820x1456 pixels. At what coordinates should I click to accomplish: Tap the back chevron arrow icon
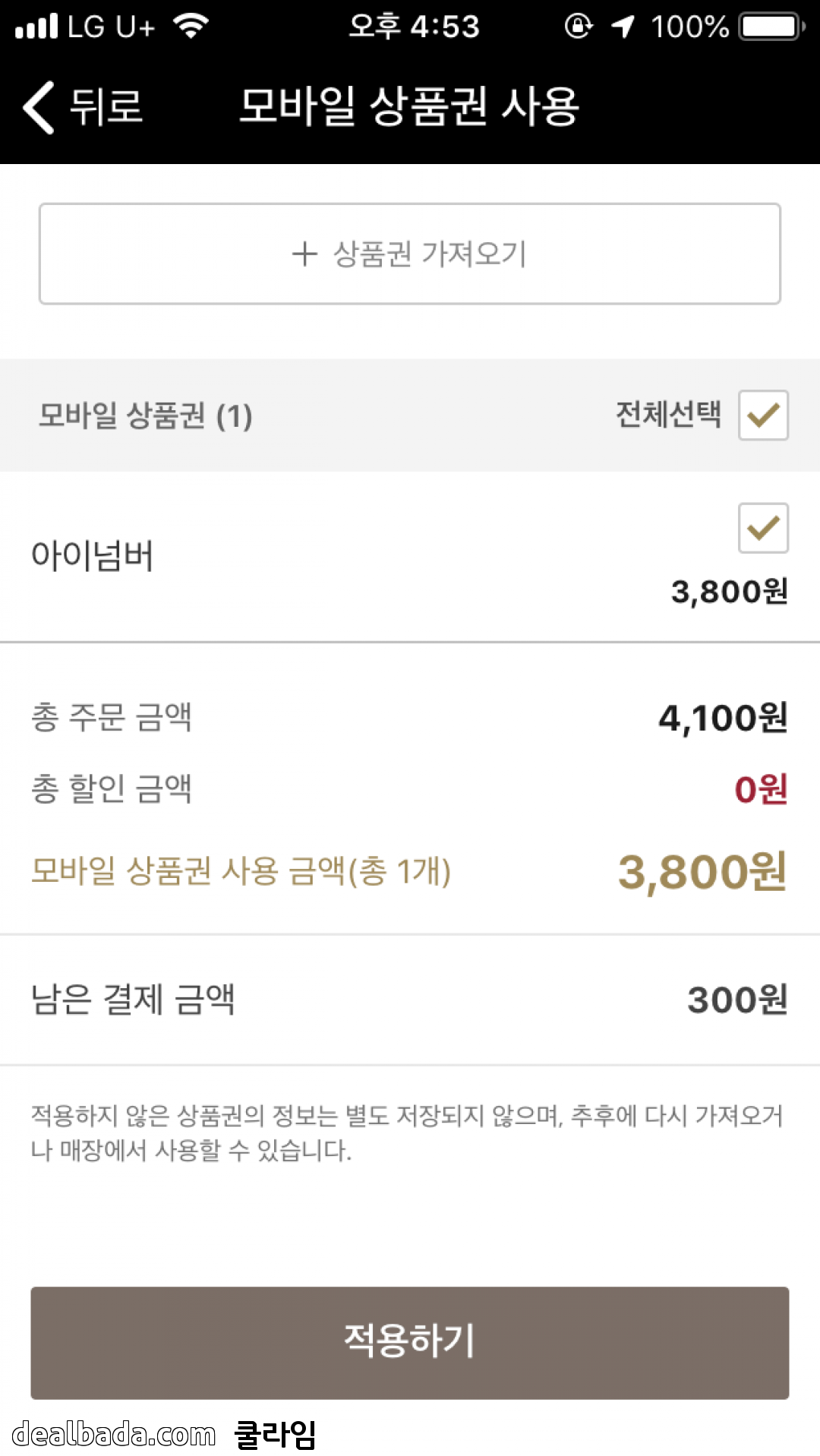click(39, 107)
